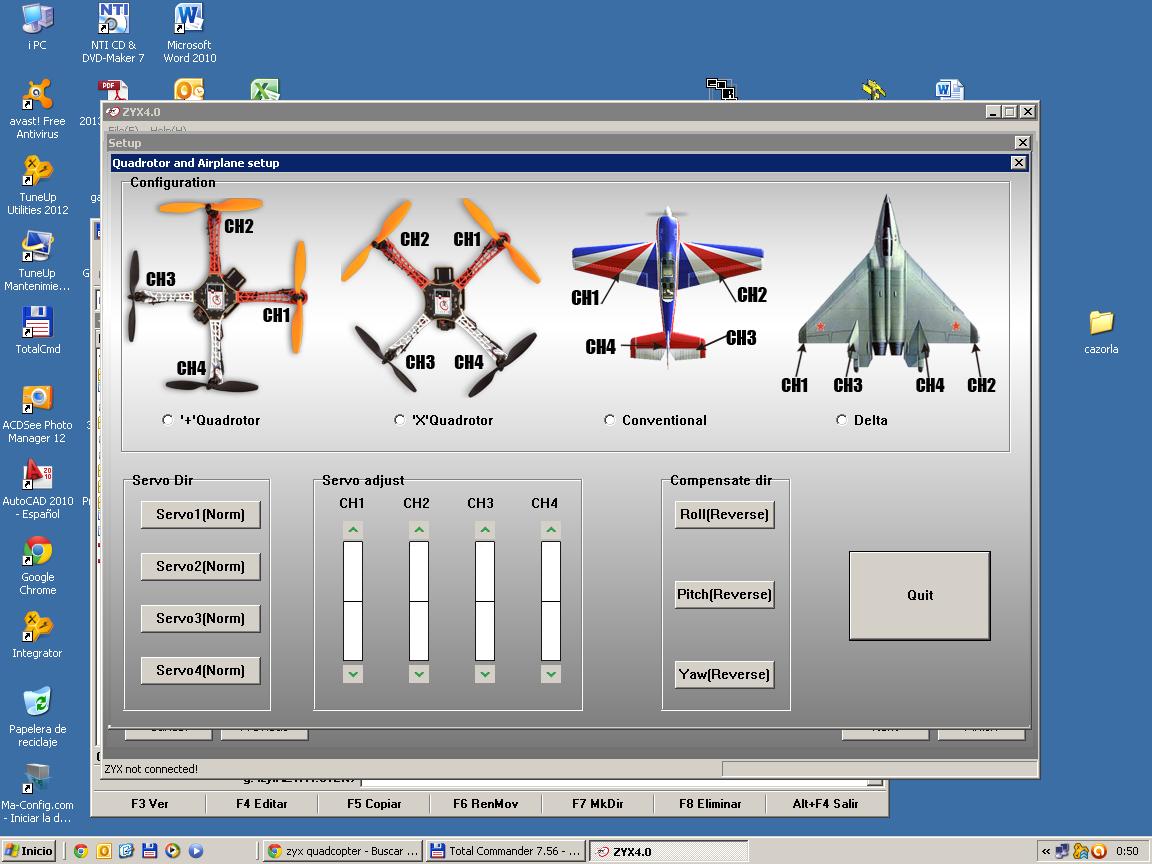Viewport: 1152px width, 864px height.
Task: Click the CH2 servo adjust slider track
Action: pos(419,601)
